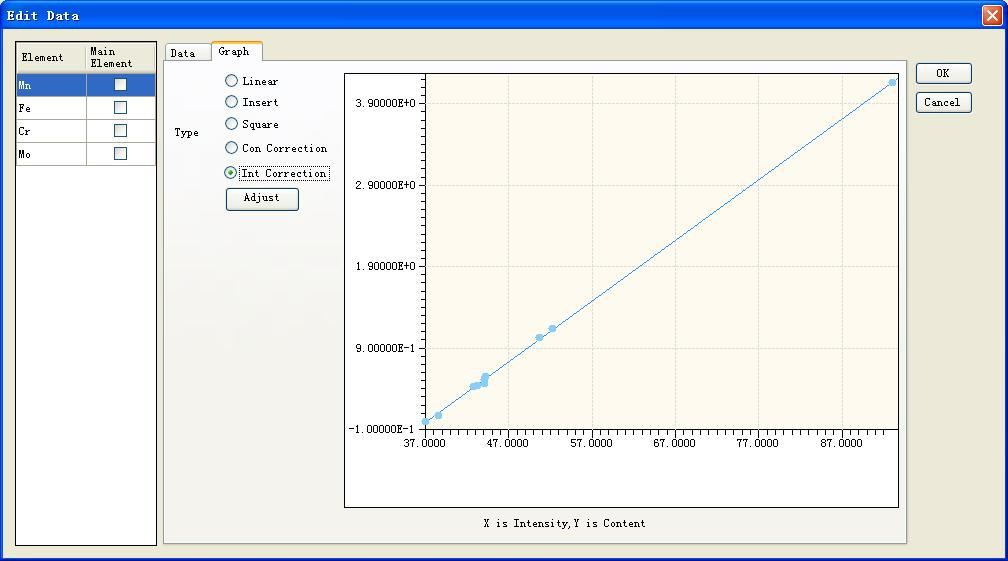
Task: Click the Adjust button
Action: click(x=262, y=199)
